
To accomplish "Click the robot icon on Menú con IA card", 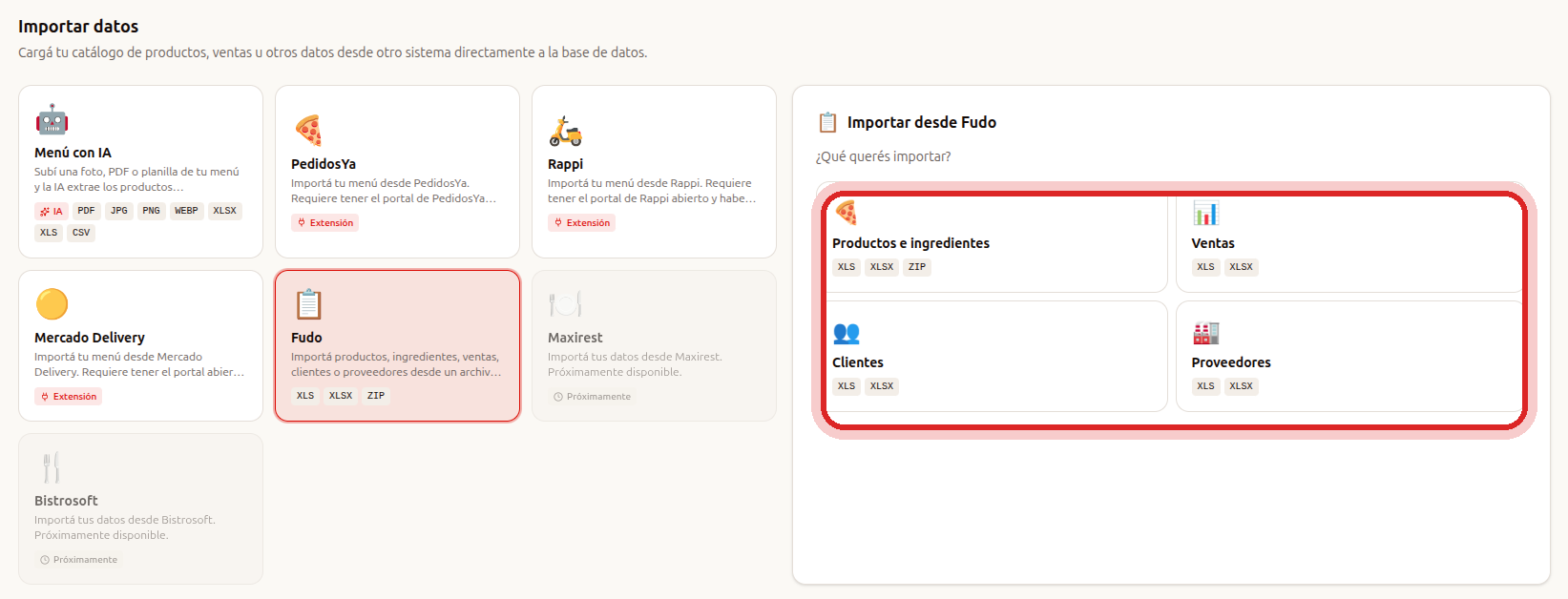I will click(52, 119).
